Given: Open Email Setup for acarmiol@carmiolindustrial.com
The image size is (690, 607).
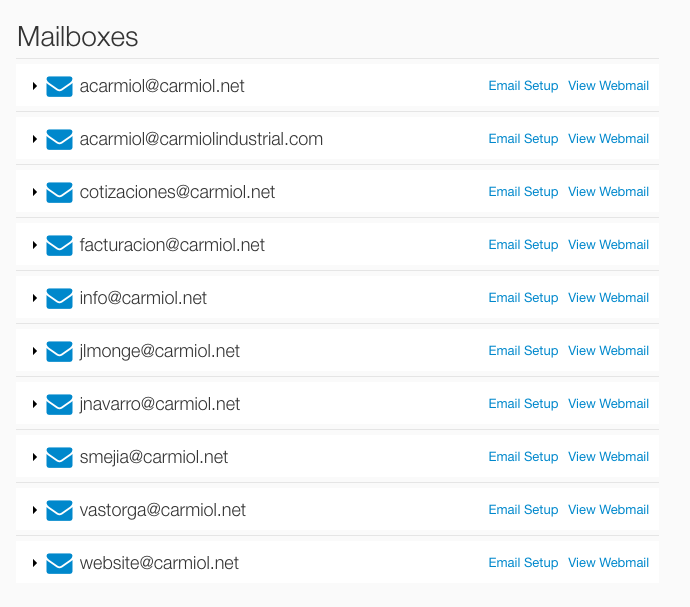Looking at the screenshot, I should click(x=523, y=139).
